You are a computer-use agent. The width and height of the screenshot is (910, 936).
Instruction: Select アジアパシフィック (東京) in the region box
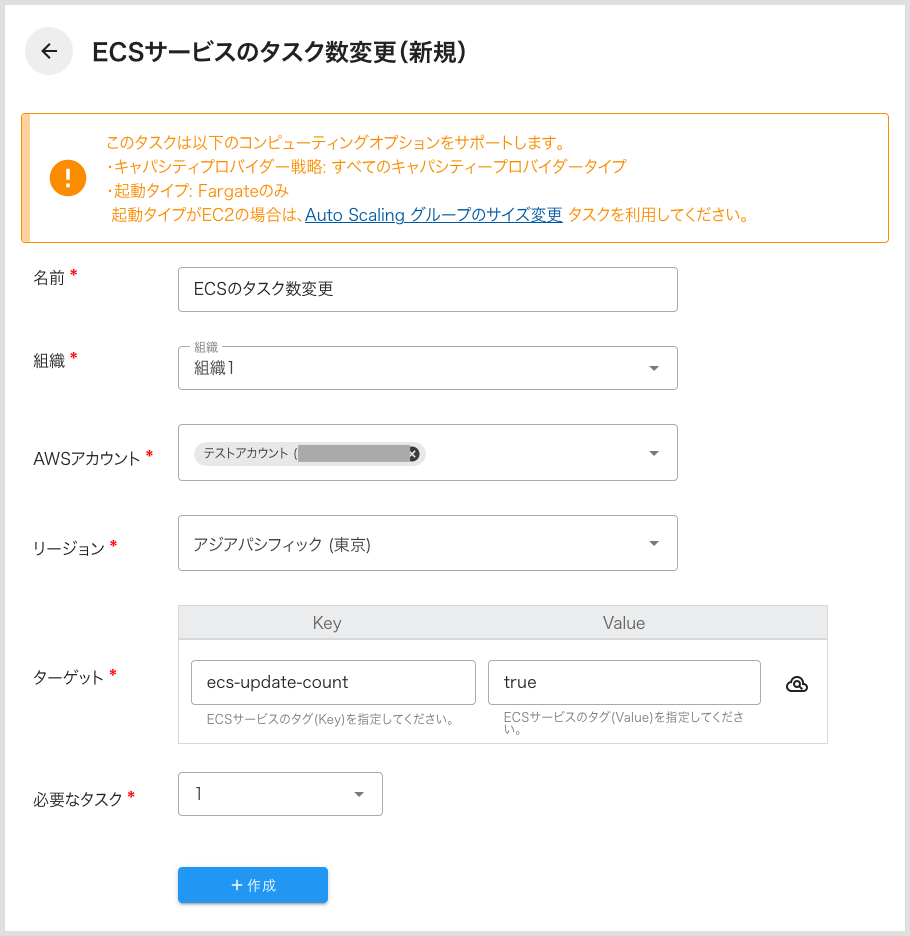(x=281, y=543)
